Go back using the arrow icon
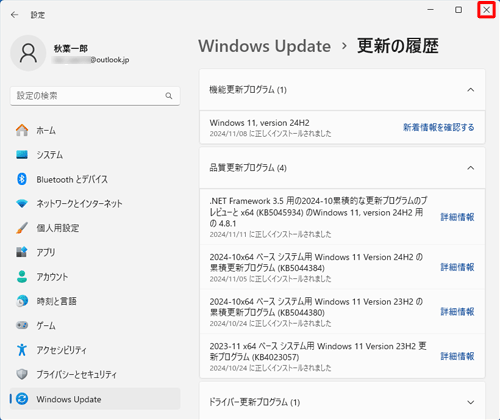 pyautogui.click(x=14, y=15)
